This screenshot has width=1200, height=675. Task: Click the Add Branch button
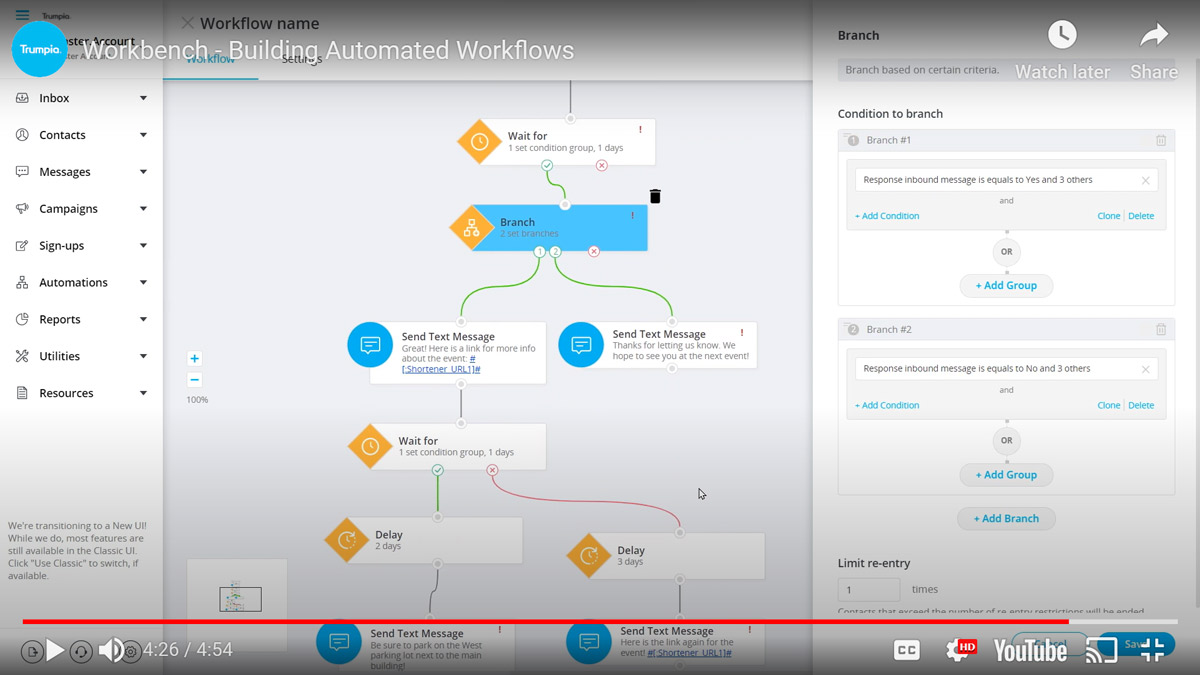1006,519
